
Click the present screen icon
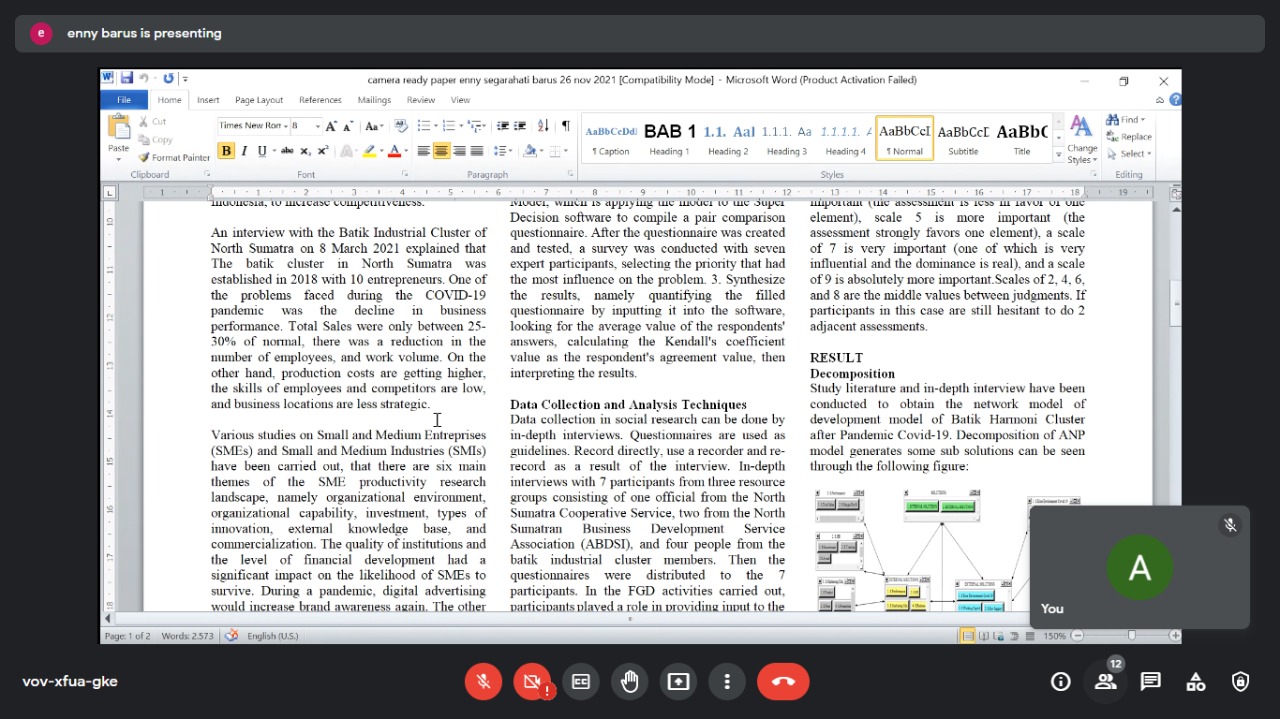678,682
